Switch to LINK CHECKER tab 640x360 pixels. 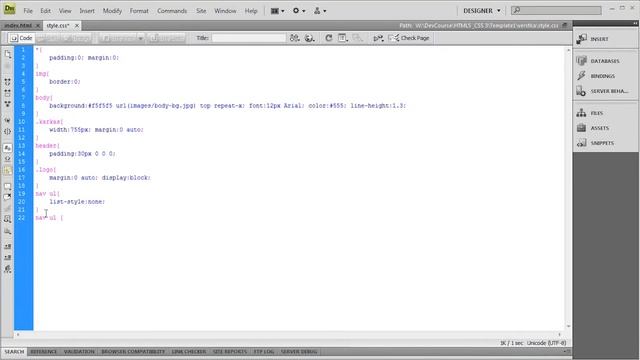coord(189,351)
